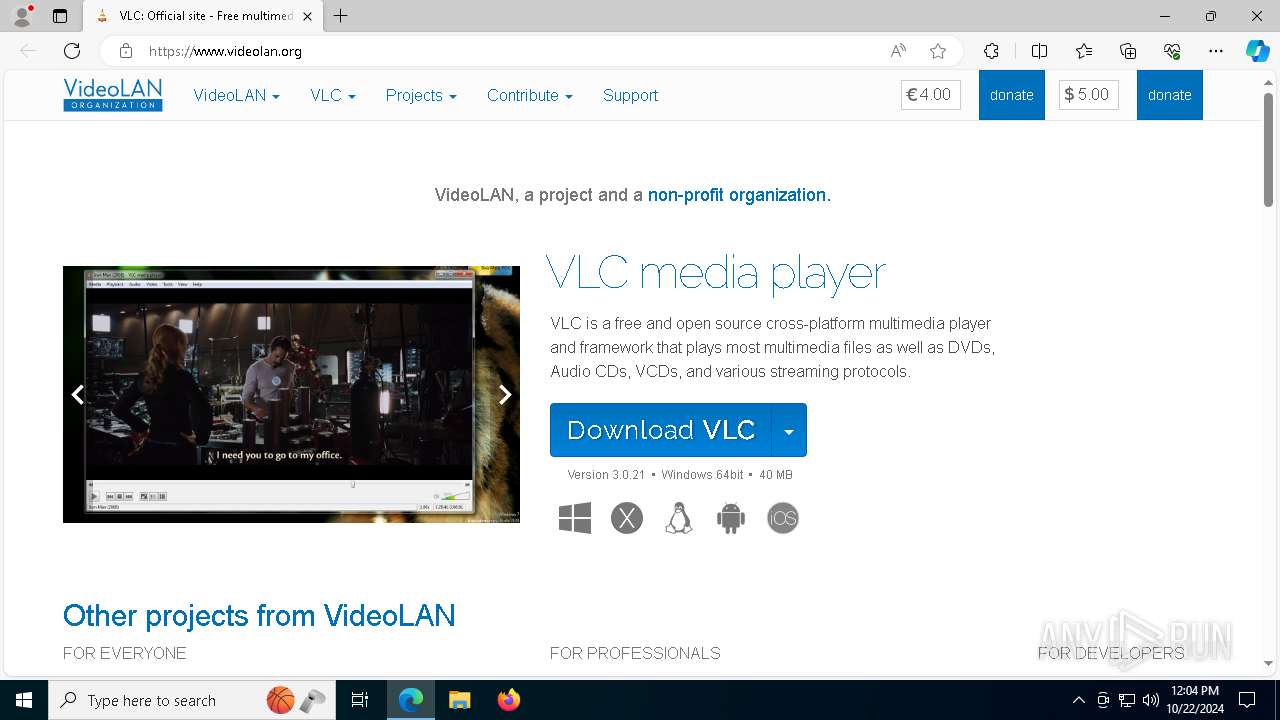Image resolution: width=1280 pixels, height=720 pixels.
Task: Open a new browser tab
Action: (x=340, y=16)
